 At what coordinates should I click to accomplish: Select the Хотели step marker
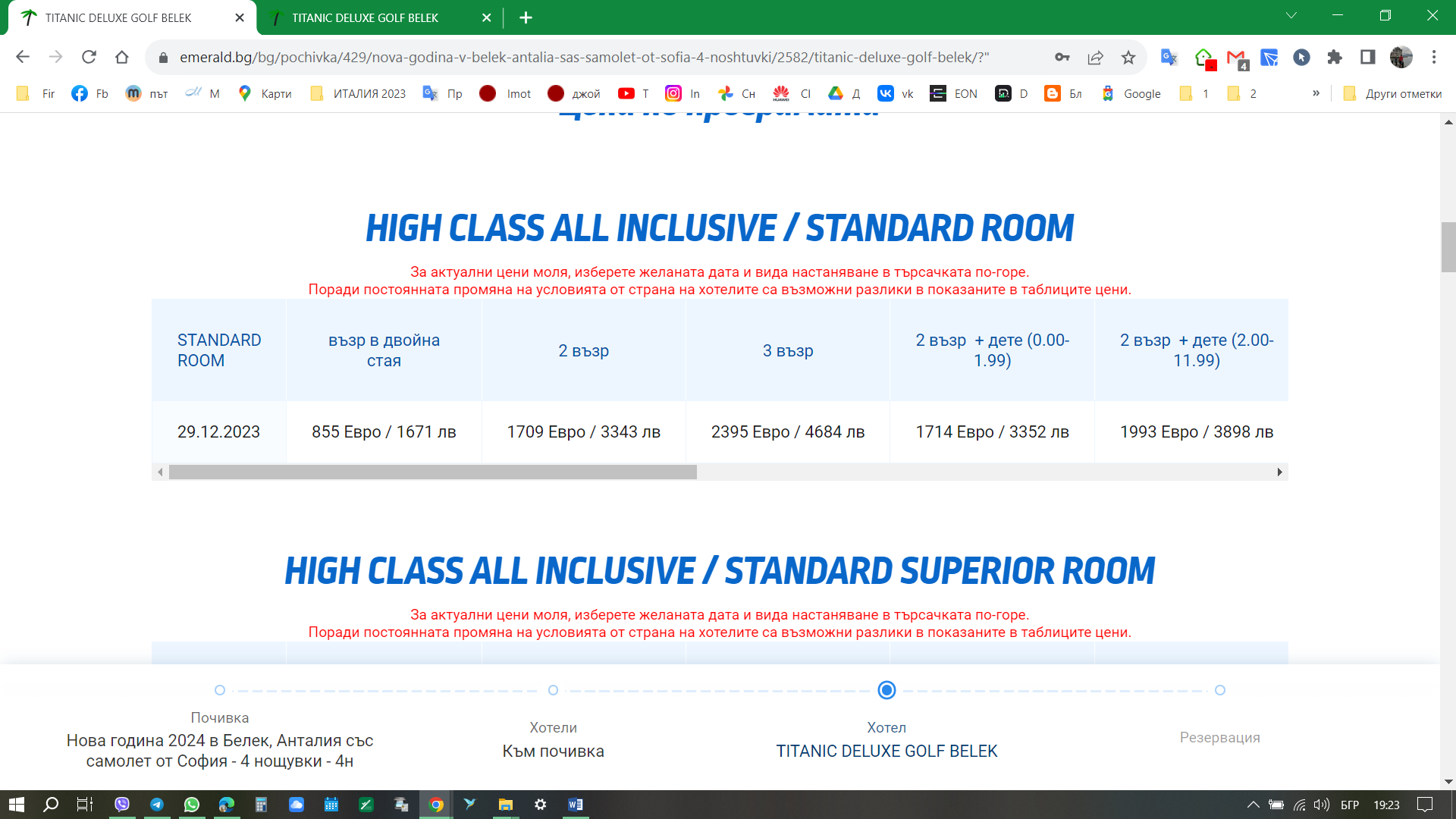[x=553, y=690]
